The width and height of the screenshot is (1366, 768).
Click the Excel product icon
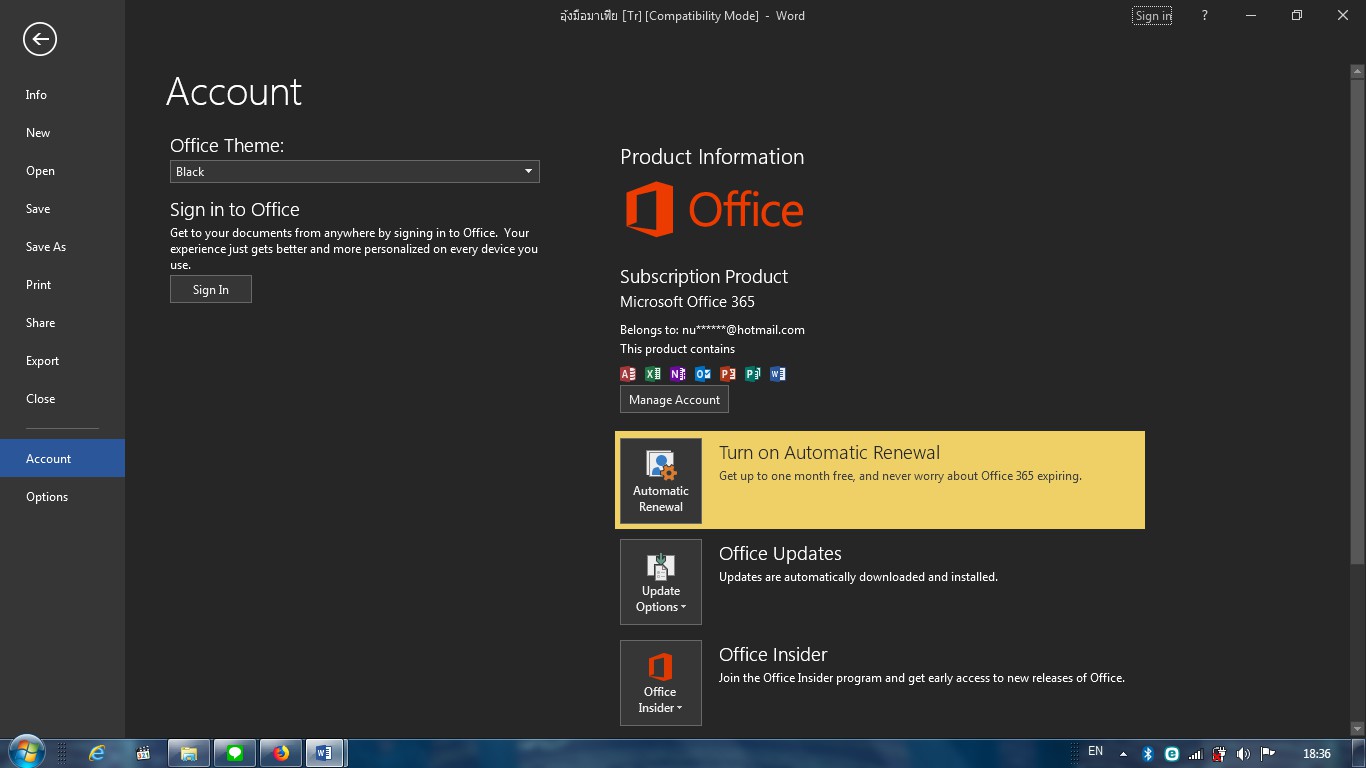tap(653, 374)
